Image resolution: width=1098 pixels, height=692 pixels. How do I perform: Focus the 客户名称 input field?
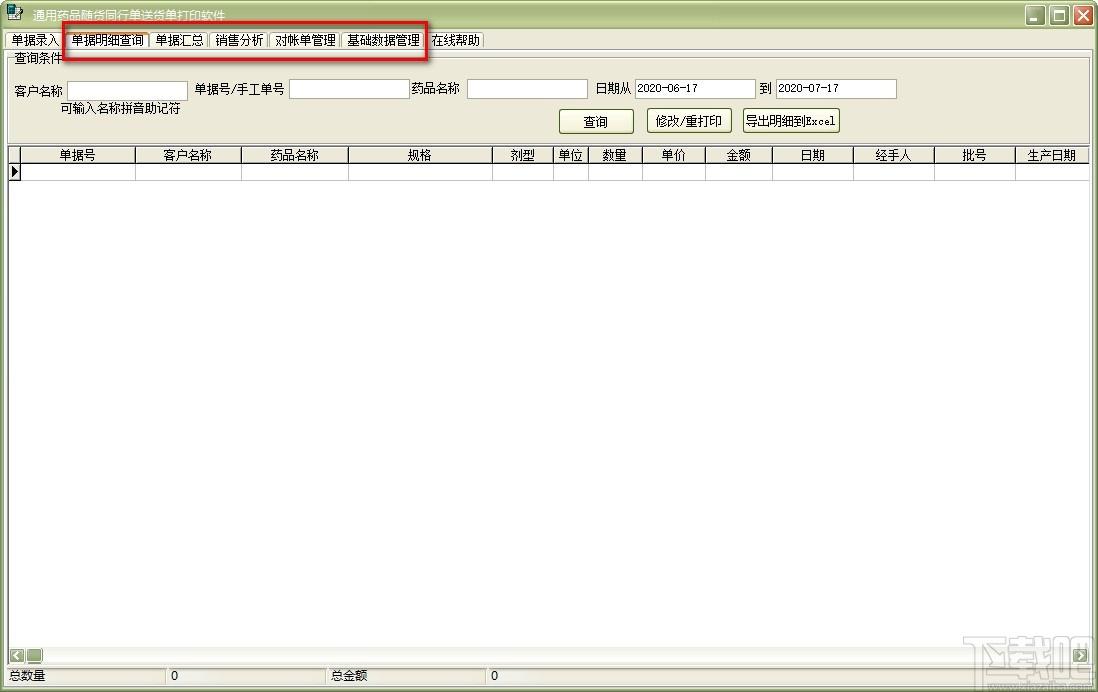click(127, 90)
